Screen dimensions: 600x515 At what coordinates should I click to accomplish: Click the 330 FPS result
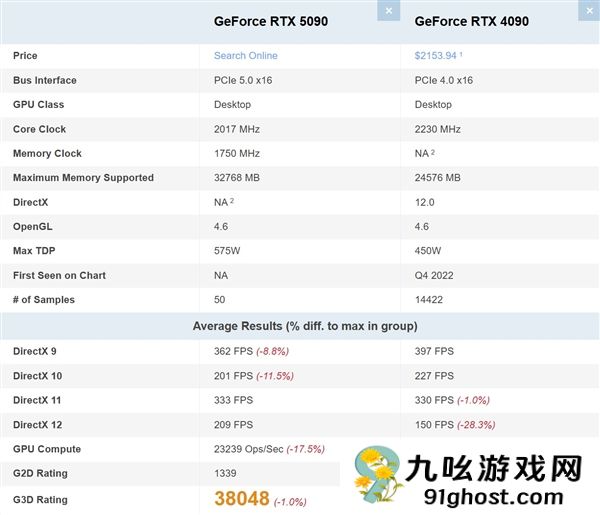tap(434, 400)
